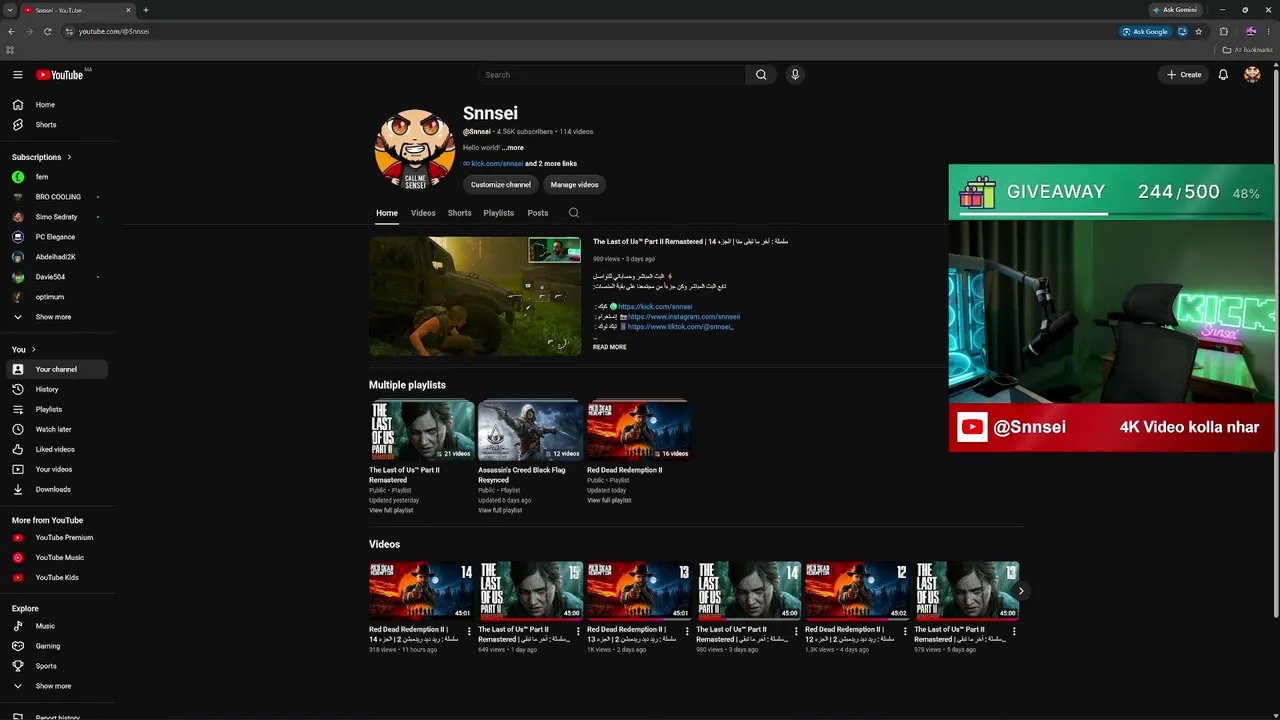Play the featured Last of Us video

coord(475,296)
